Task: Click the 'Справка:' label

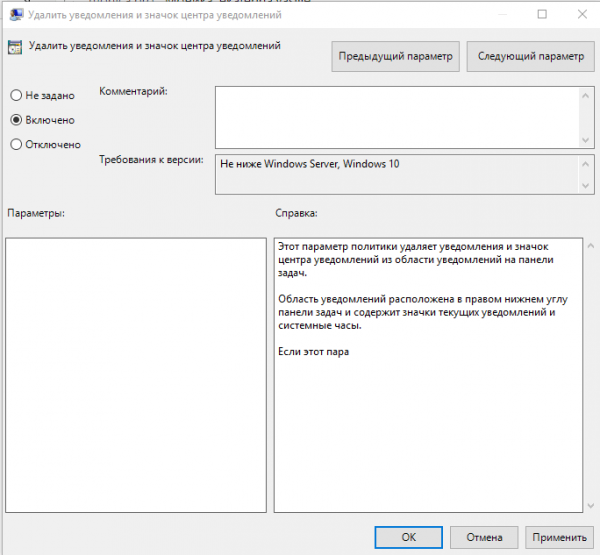Action: click(x=296, y=213)
